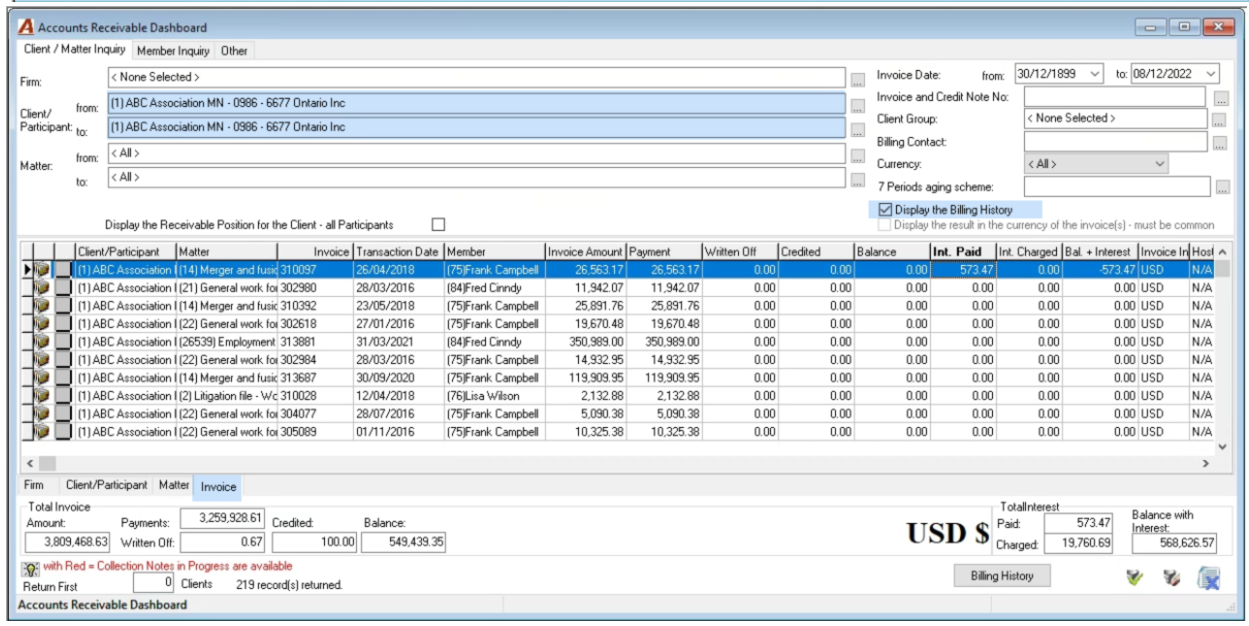The height and width of the screenshot is (626, 1249).
Task: Click the red checkmark icon at bottom right
Action: click(1172, 577)
